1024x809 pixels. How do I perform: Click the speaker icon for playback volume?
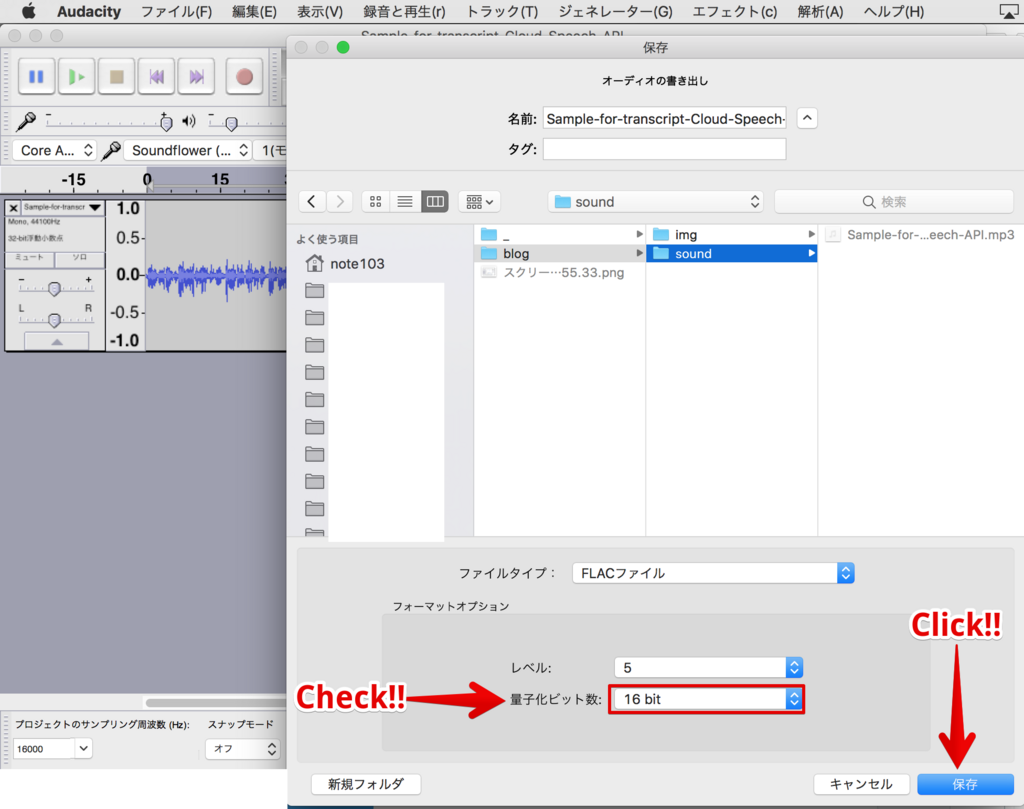[x=189, y=121]
